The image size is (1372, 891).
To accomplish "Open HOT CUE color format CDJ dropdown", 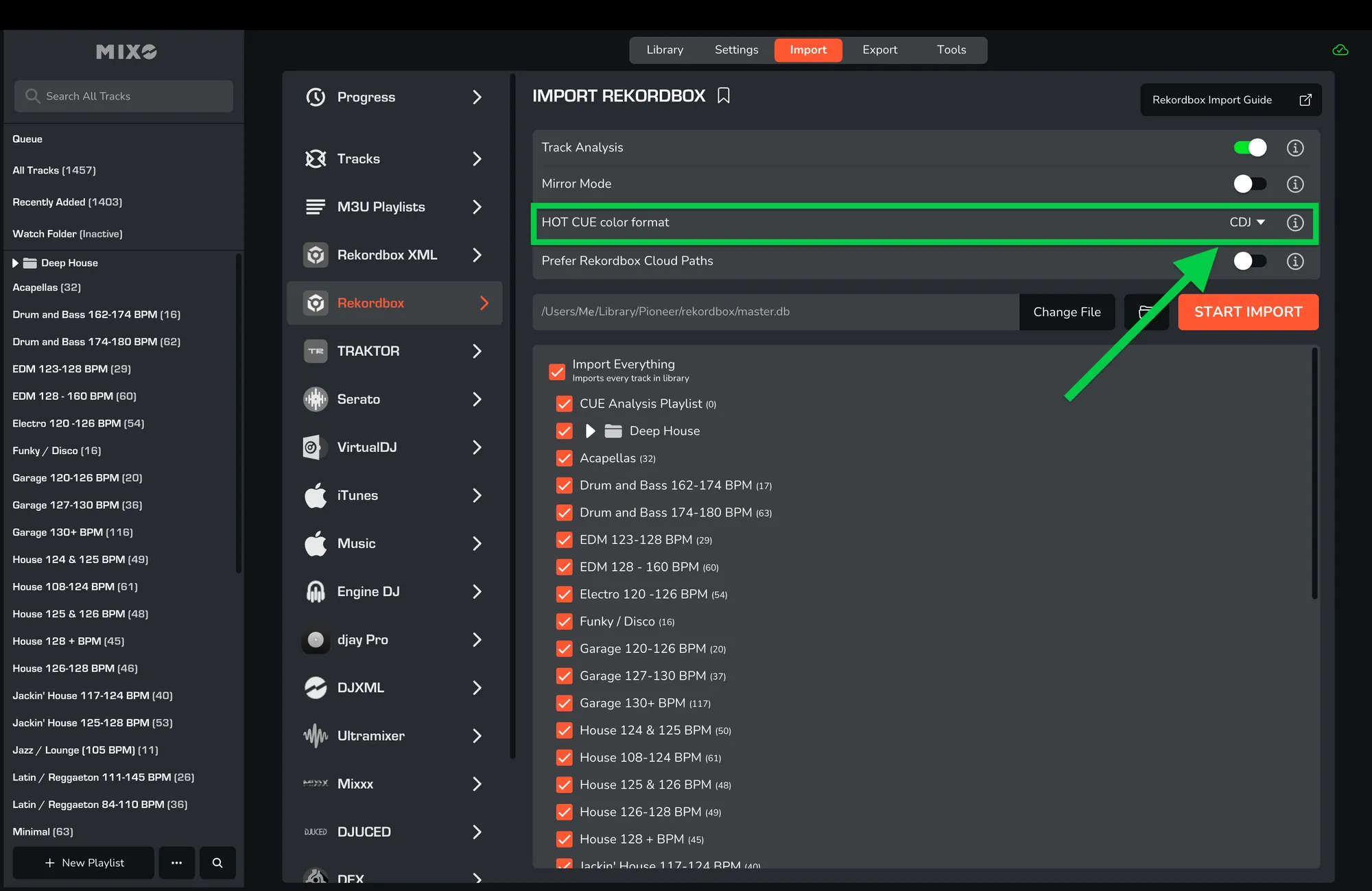I will pyautogui.click(x=1246, y=222).
